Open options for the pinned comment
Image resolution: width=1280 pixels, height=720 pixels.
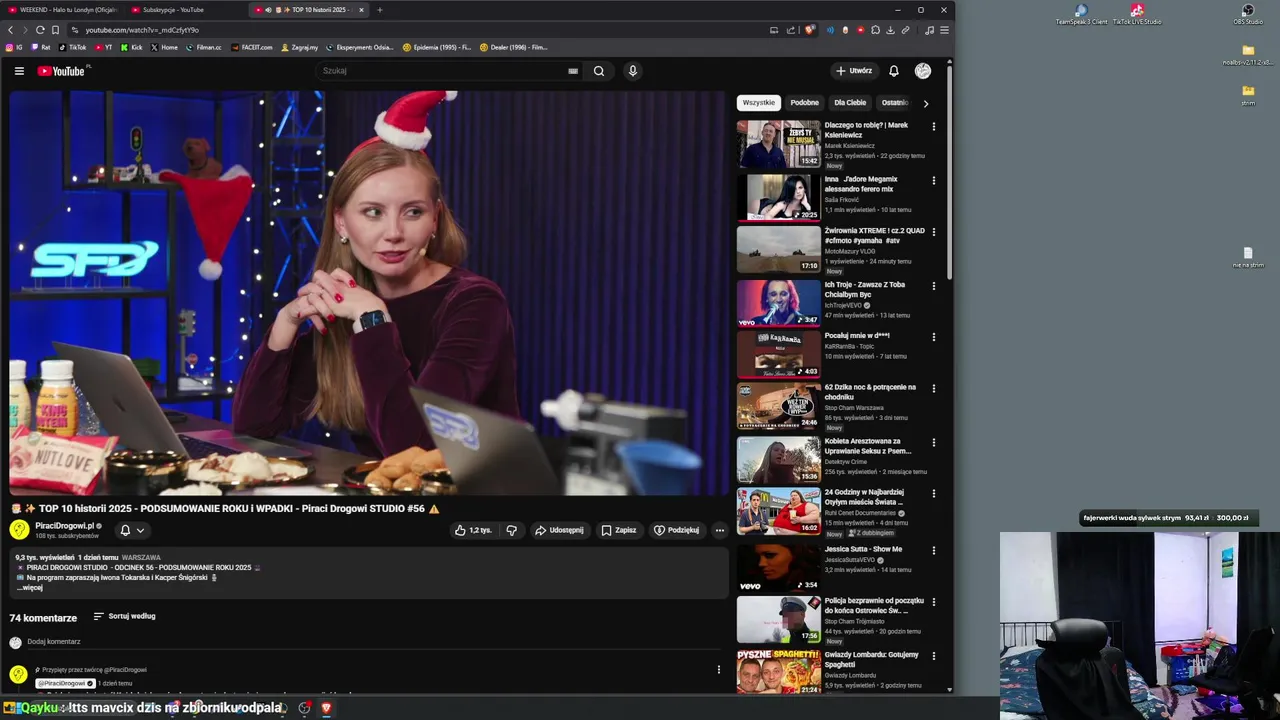coord(718,670)
